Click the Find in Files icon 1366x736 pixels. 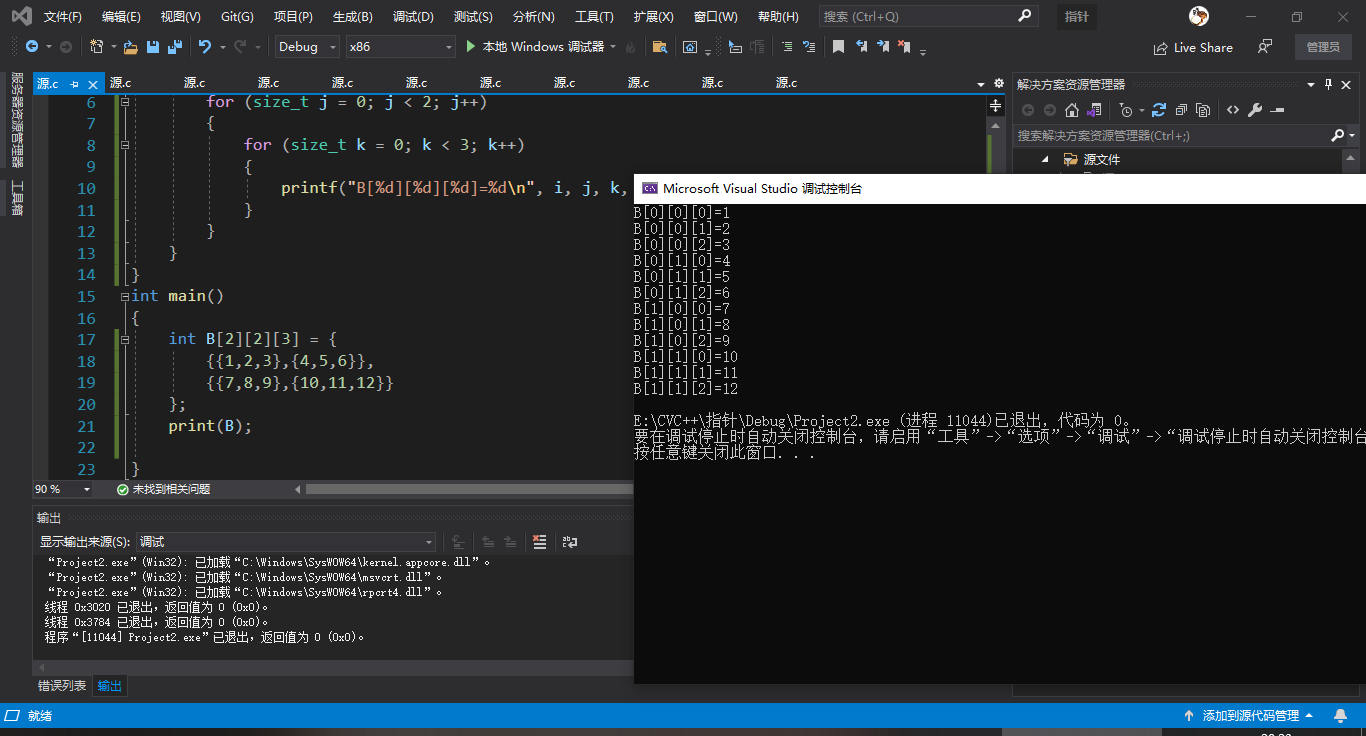tap(659, 47)
